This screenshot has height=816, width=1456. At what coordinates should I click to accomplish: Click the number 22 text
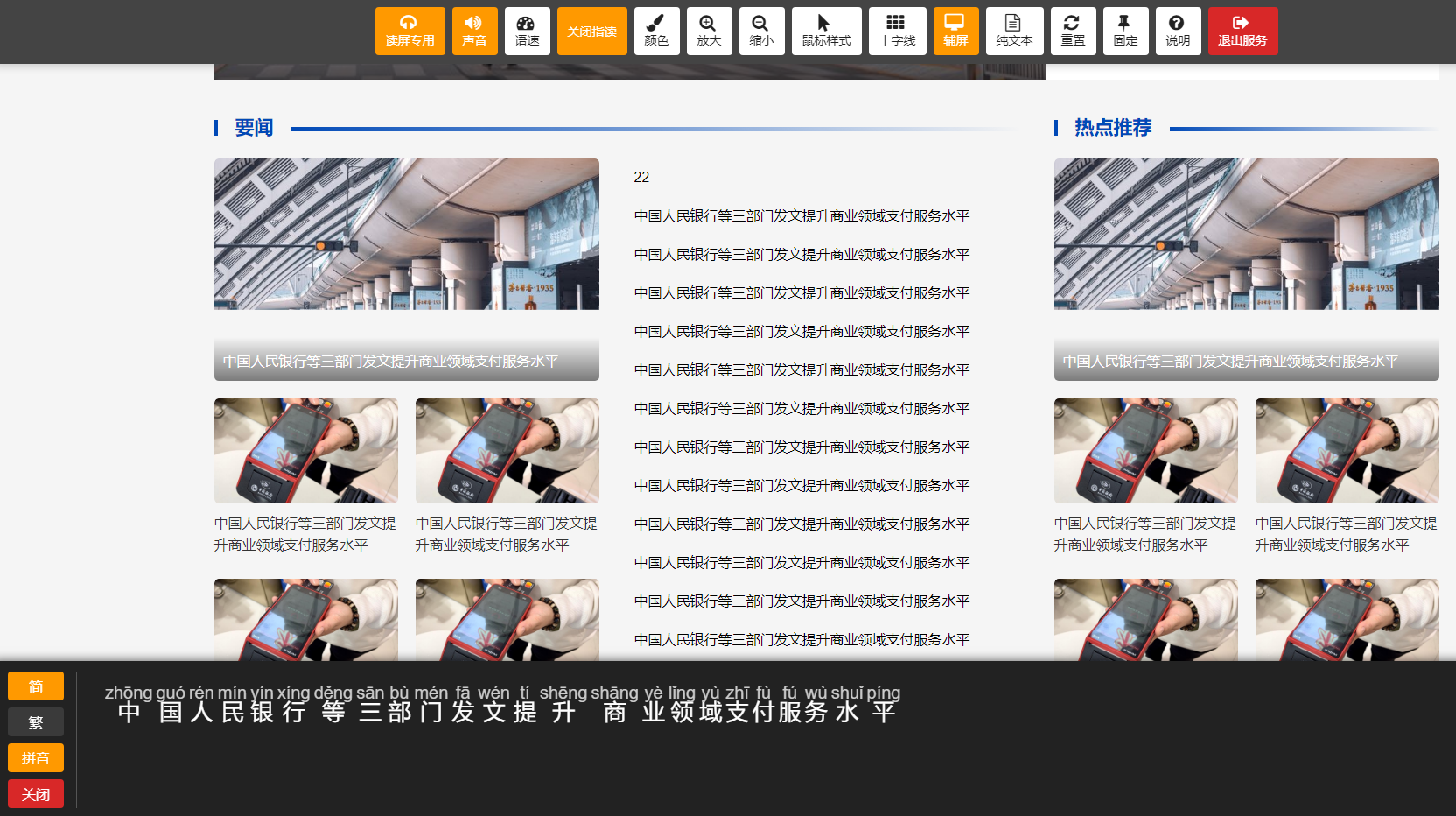(641, 177)
